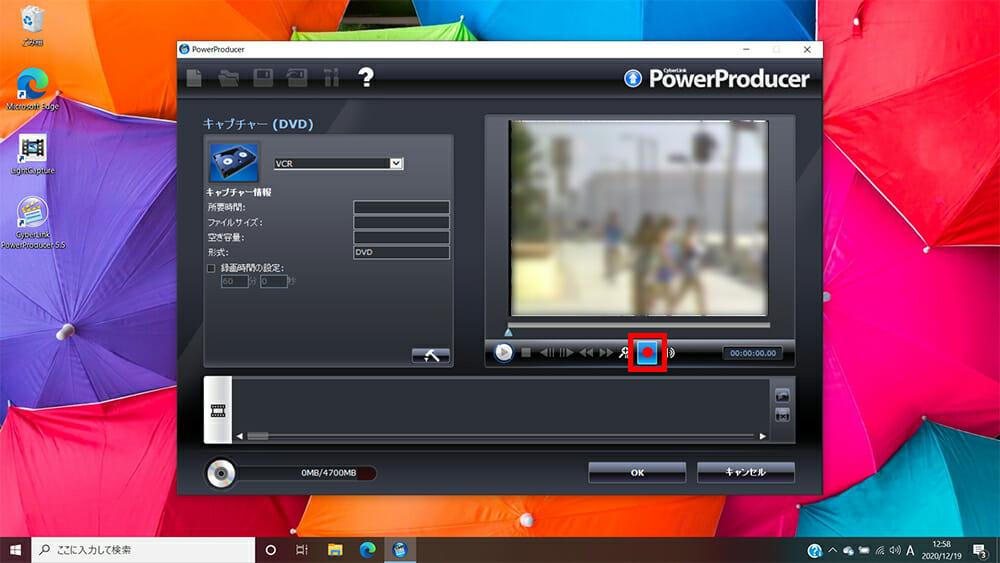Viewport: 1000px width, 563px height.
Task: Click the fast forward double-arrow button
Action: [606, 352]
